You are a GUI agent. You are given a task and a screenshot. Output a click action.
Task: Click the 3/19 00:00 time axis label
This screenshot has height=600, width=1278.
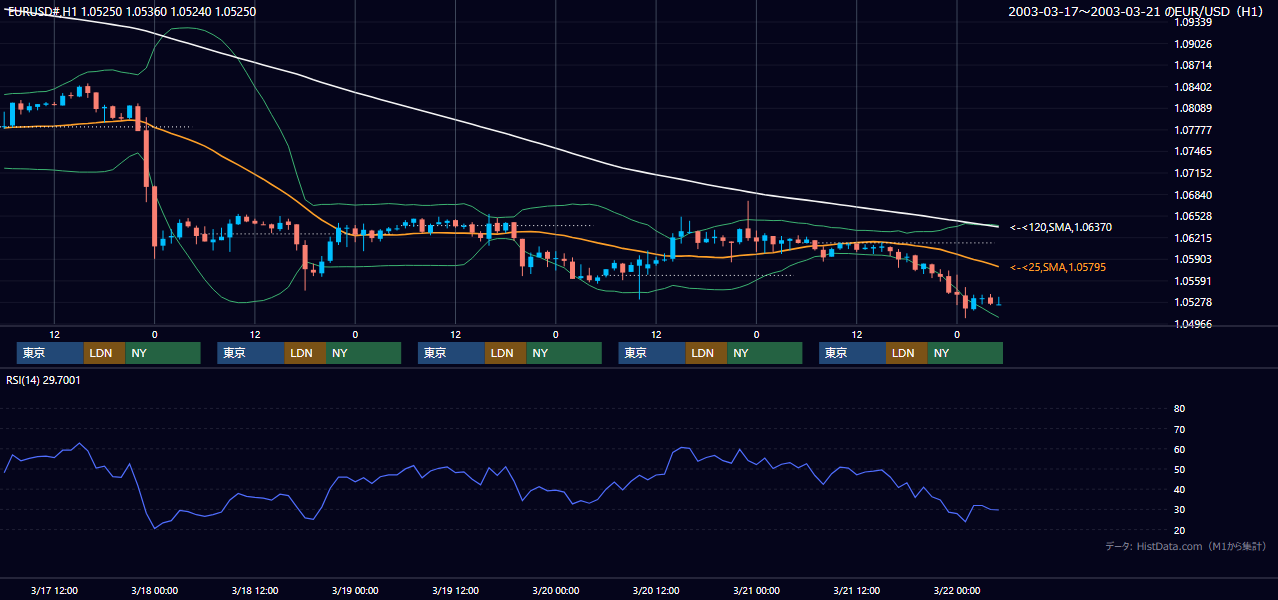(355, 590)
